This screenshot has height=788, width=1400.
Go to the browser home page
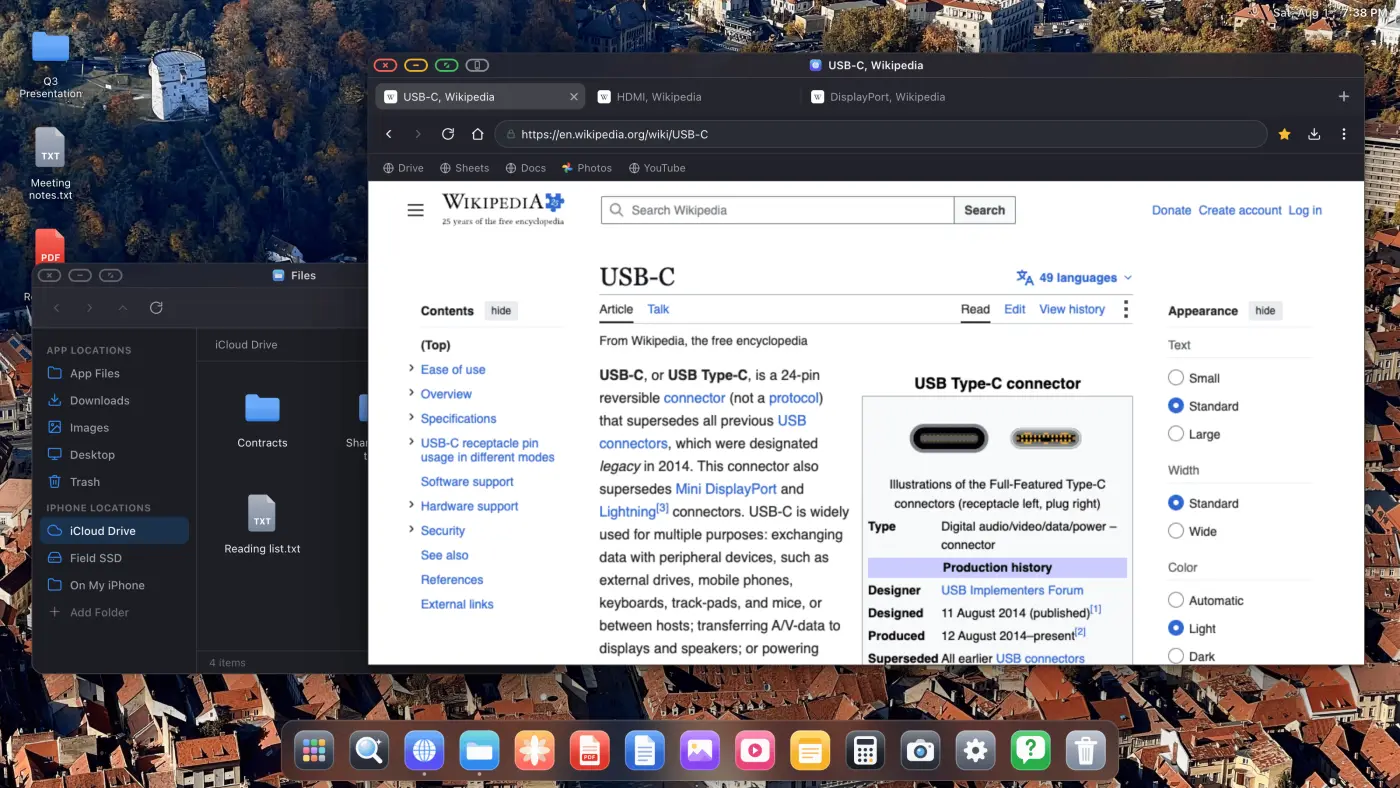pyautogui.click(x=478, y=134)
